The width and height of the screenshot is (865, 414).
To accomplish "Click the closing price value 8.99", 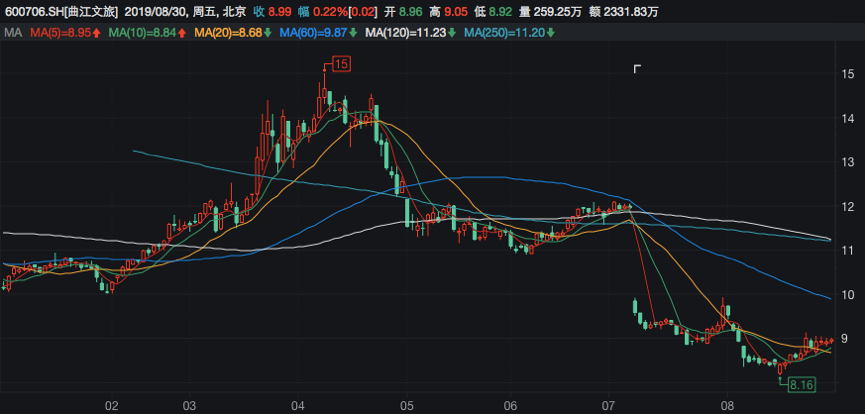I will tap(281, 12).
